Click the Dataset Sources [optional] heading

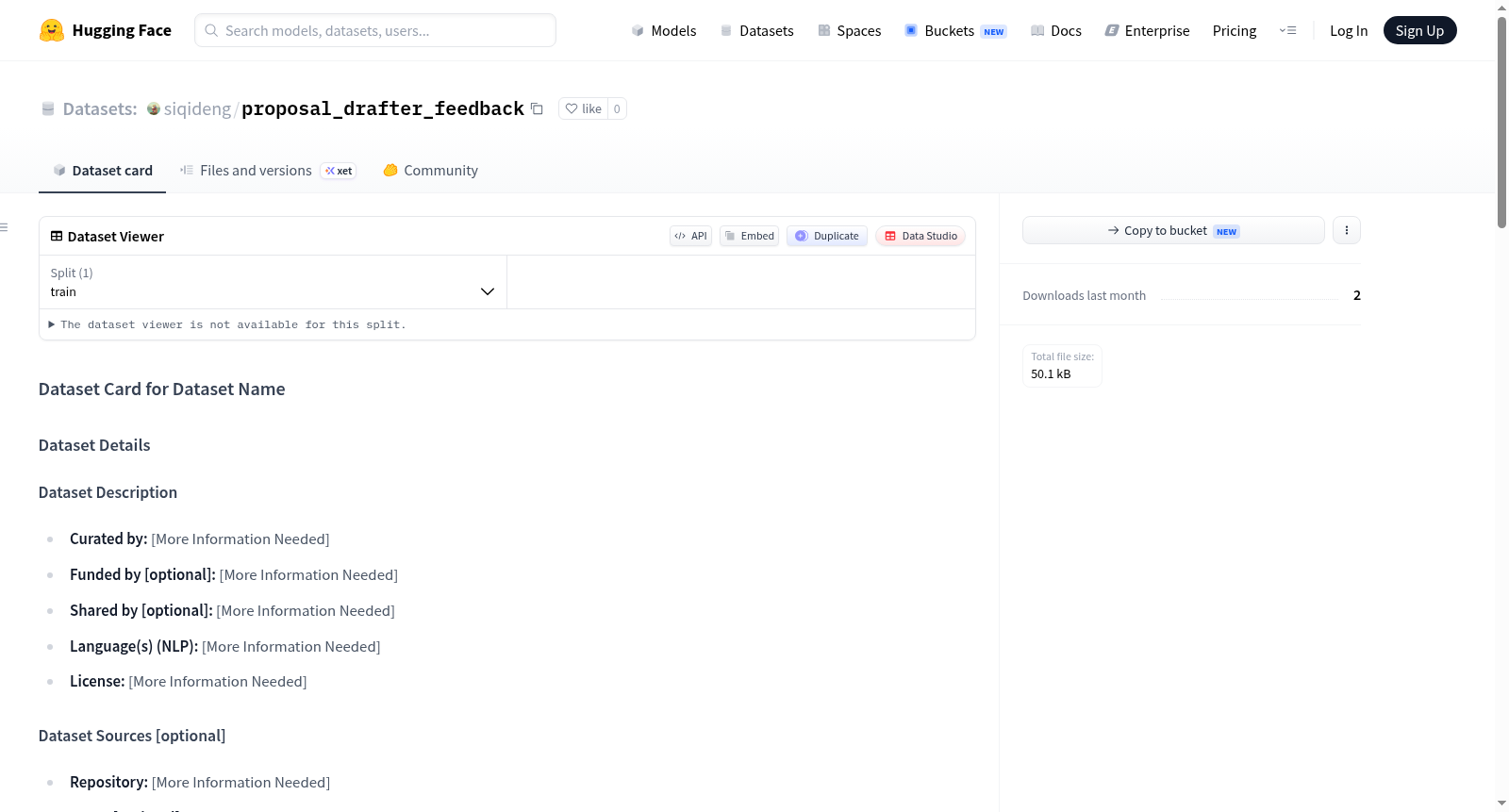click(132, 736)
